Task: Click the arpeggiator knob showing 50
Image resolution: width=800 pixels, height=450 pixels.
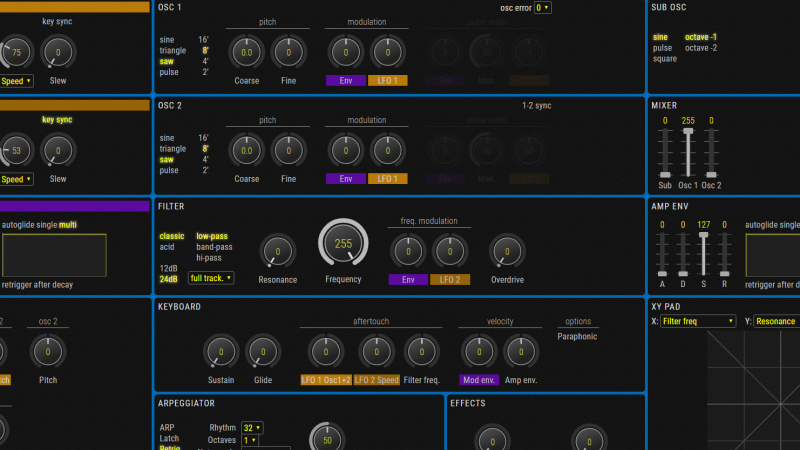Action: point(327,438)
